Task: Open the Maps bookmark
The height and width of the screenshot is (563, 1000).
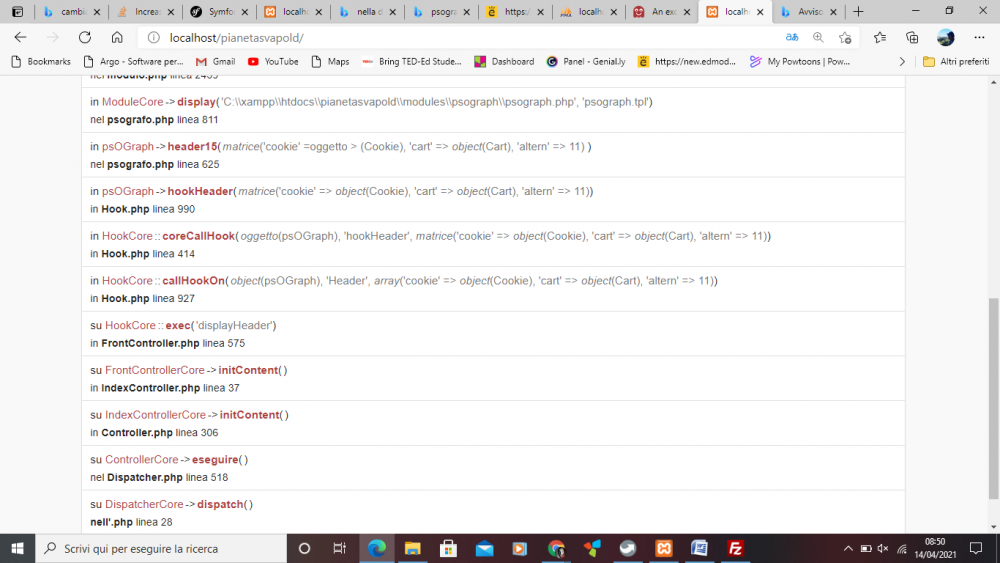Action: coord(330,62)
